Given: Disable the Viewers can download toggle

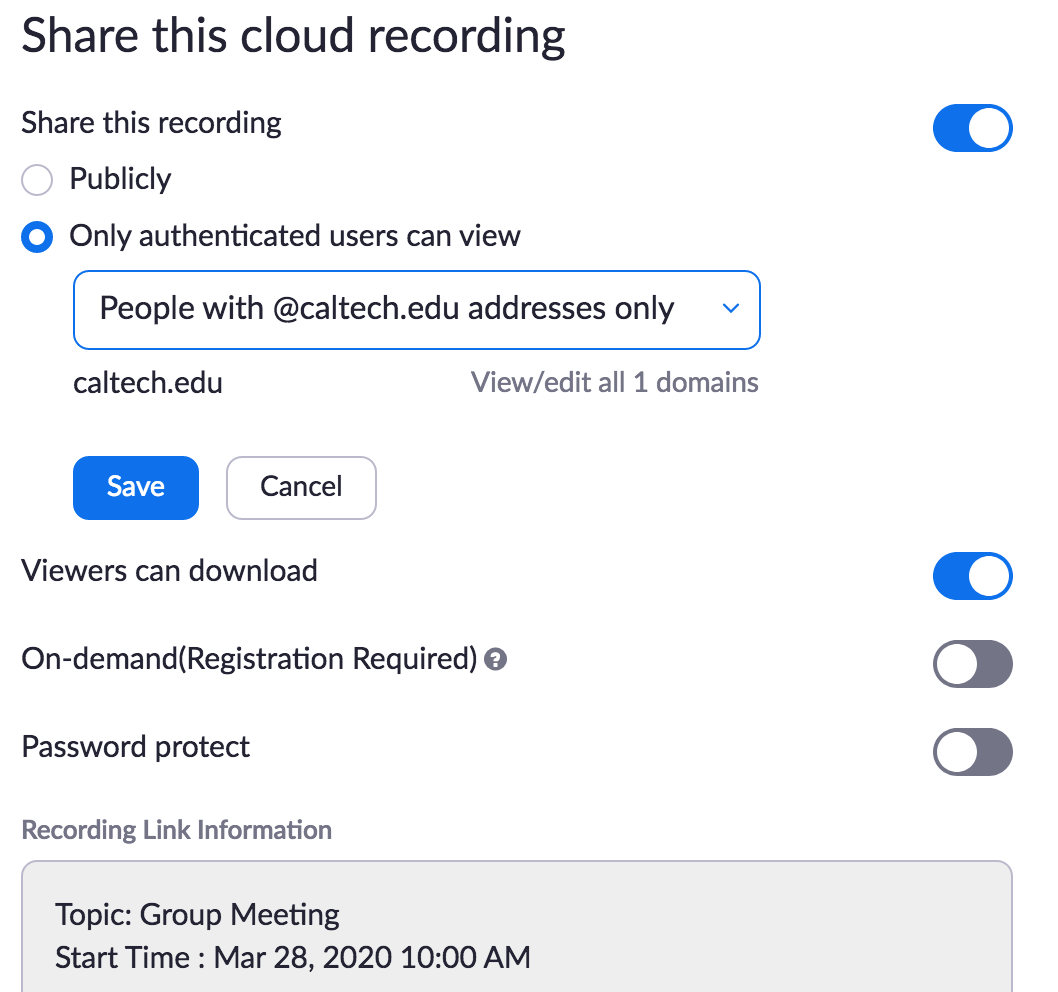Looking at the screenshot, I should tap(972, 576).
